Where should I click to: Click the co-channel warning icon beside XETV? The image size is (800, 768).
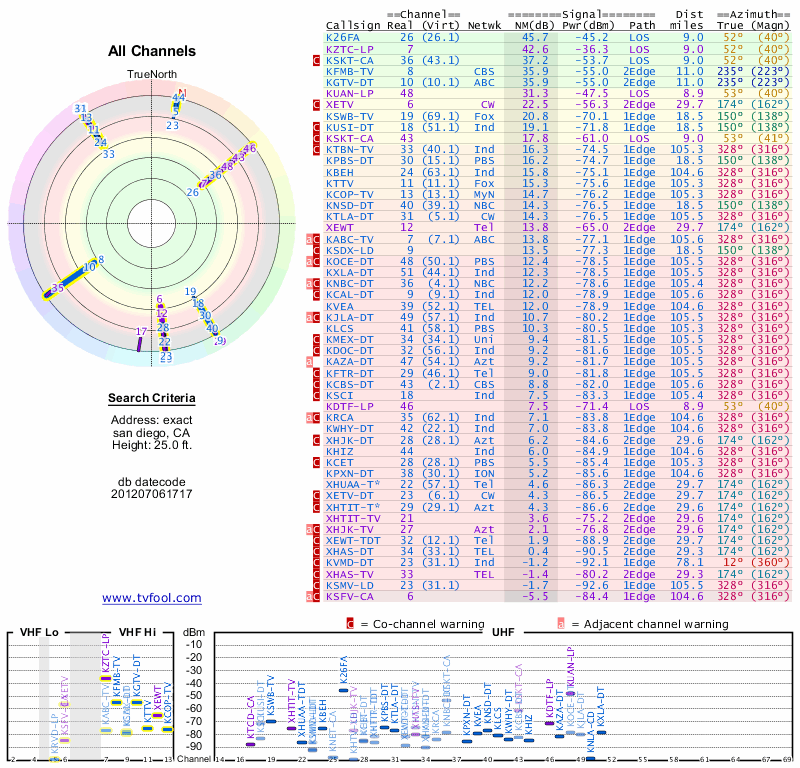316,105
